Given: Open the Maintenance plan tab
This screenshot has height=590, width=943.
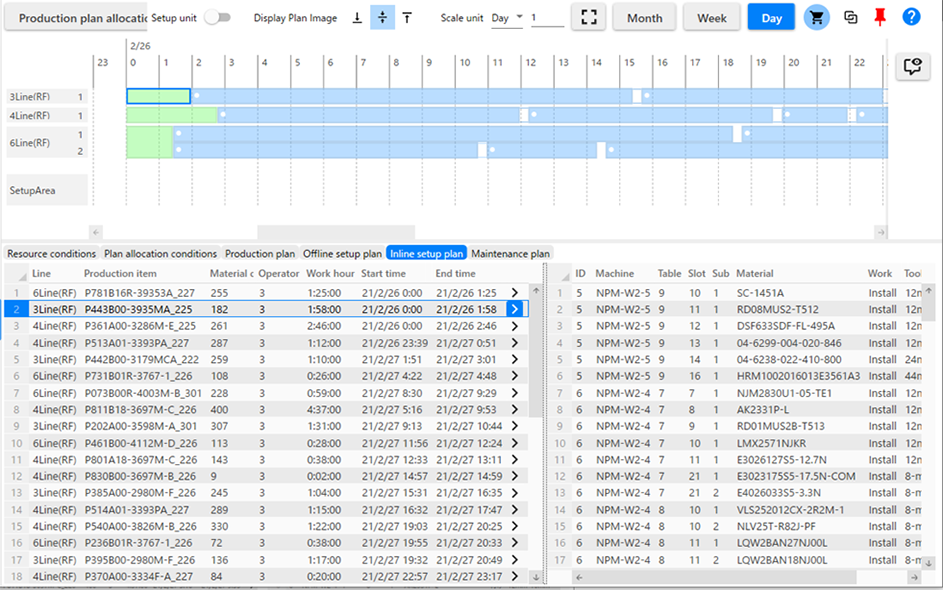Looking at the screenshot, I should [510, 254].
